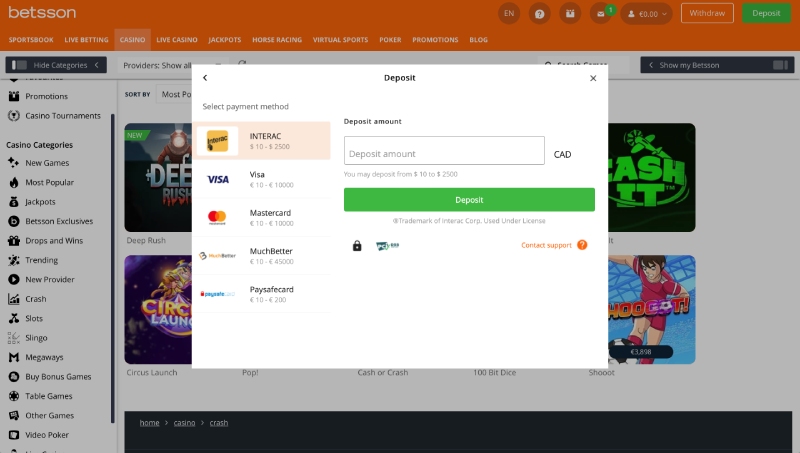This screenshot has height=453, width=800.
Task: Click the Contact support link
Action: 546,245
